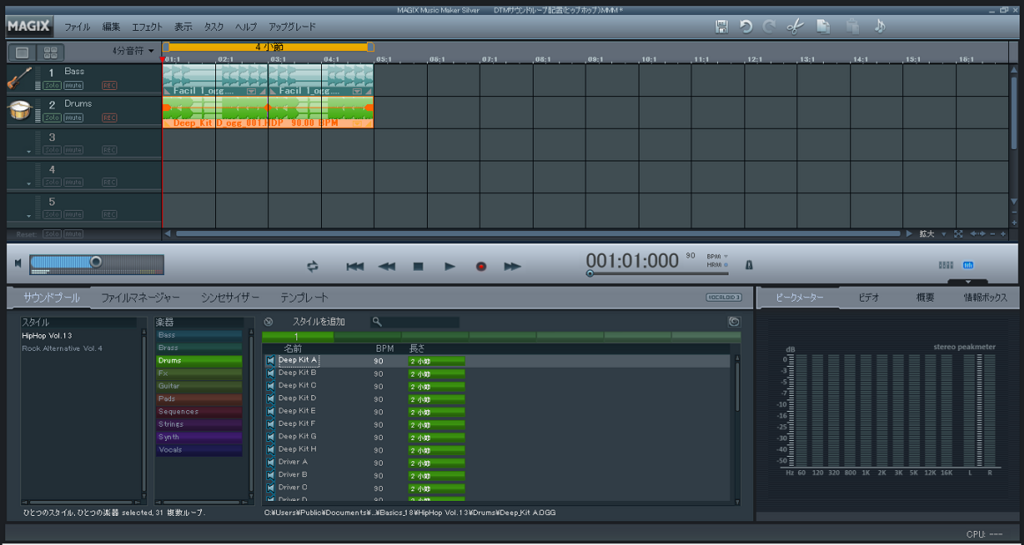Click the search magnifier icon
Screen dimensions: 1024x545
(377, 322)
